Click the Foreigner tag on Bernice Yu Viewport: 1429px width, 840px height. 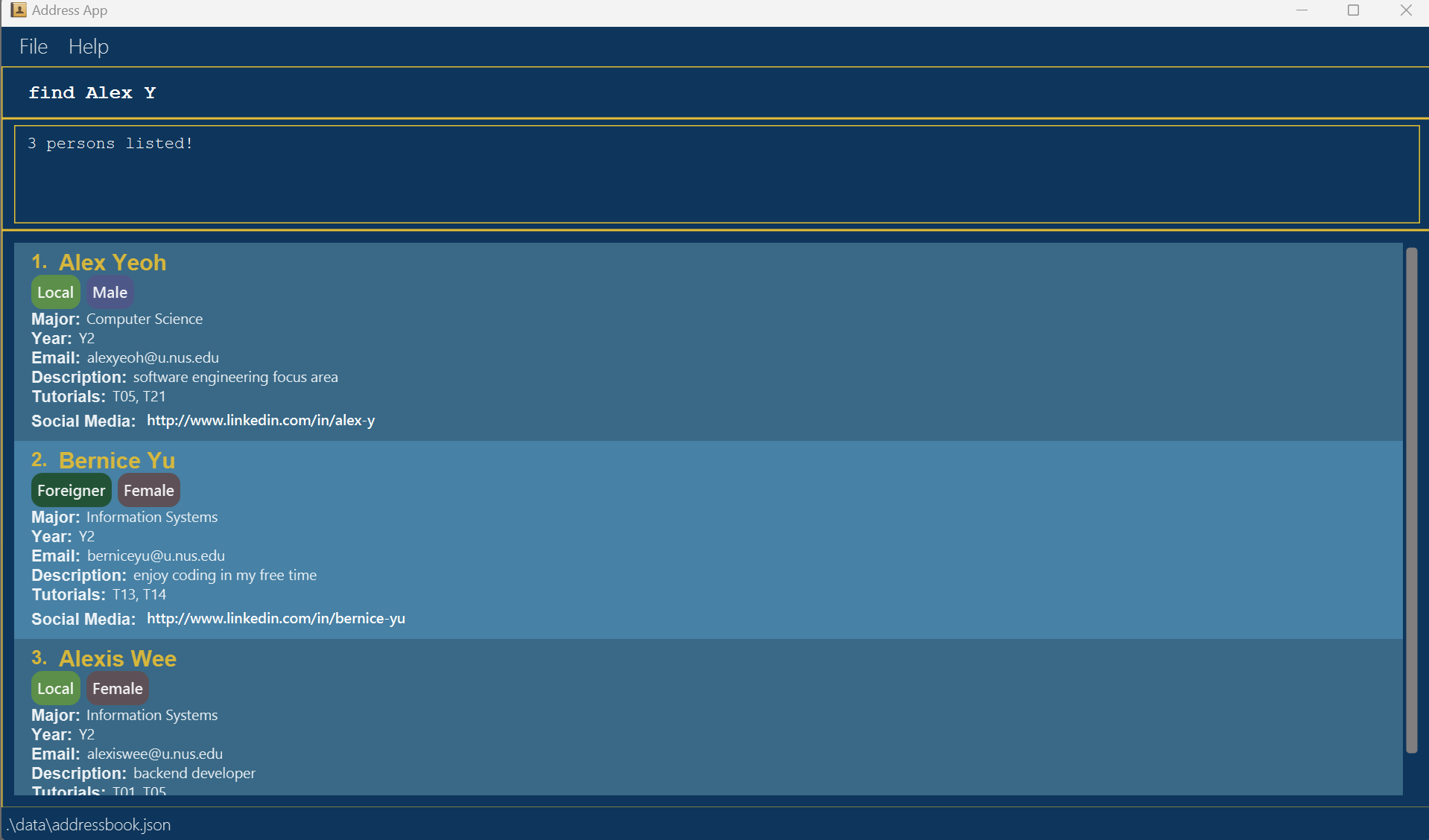pyautogui.click(x=71, y=491)
